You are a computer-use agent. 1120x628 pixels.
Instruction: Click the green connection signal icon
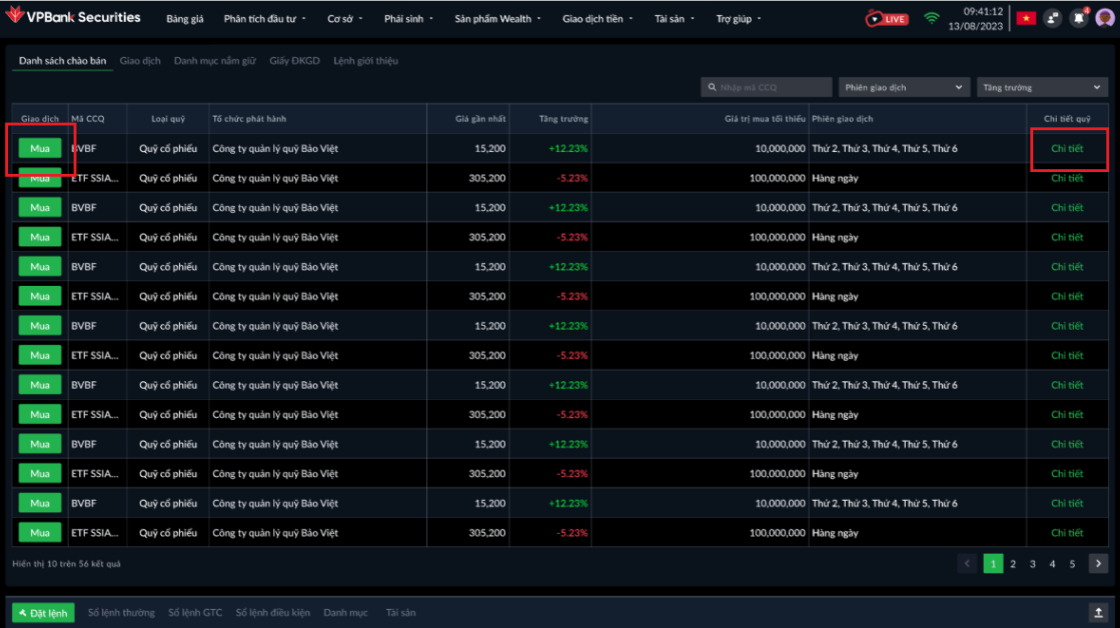932,18
